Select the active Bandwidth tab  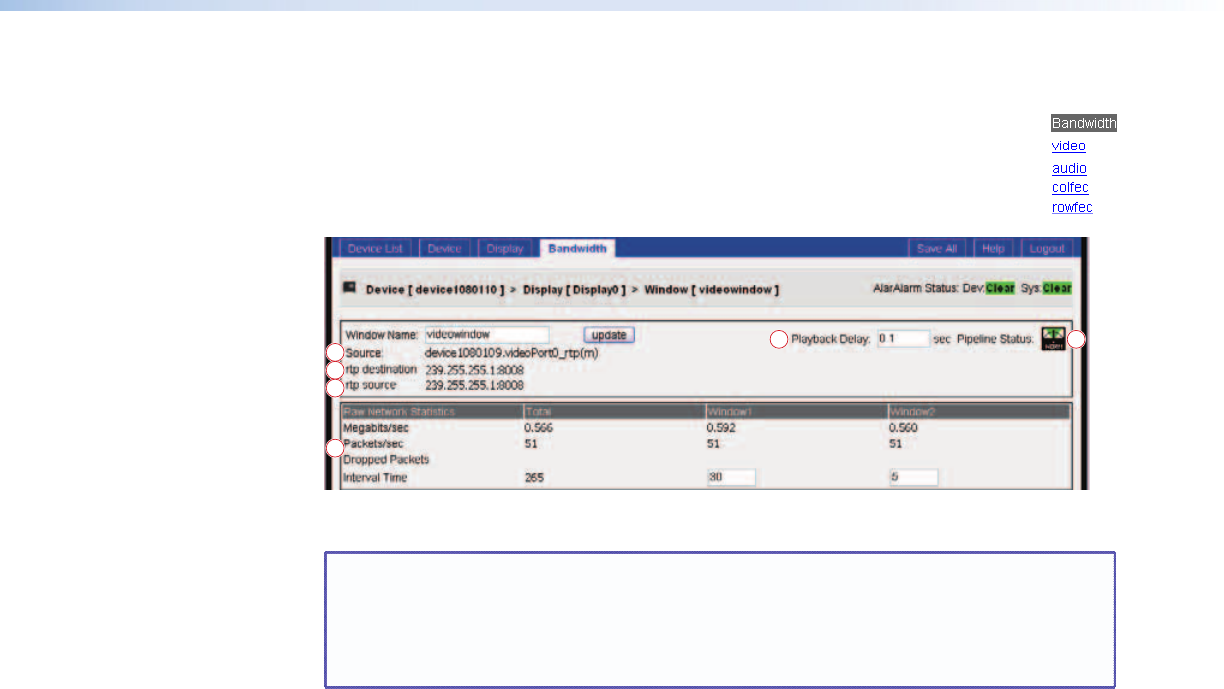click(x=577, y=248)
